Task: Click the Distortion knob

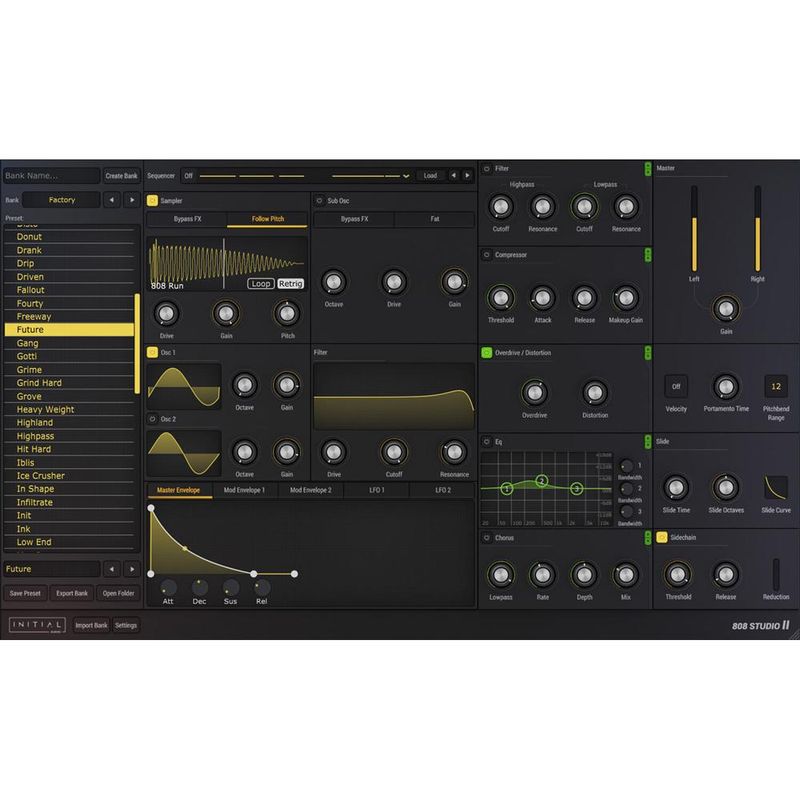Action: click(x=595, y=393)
